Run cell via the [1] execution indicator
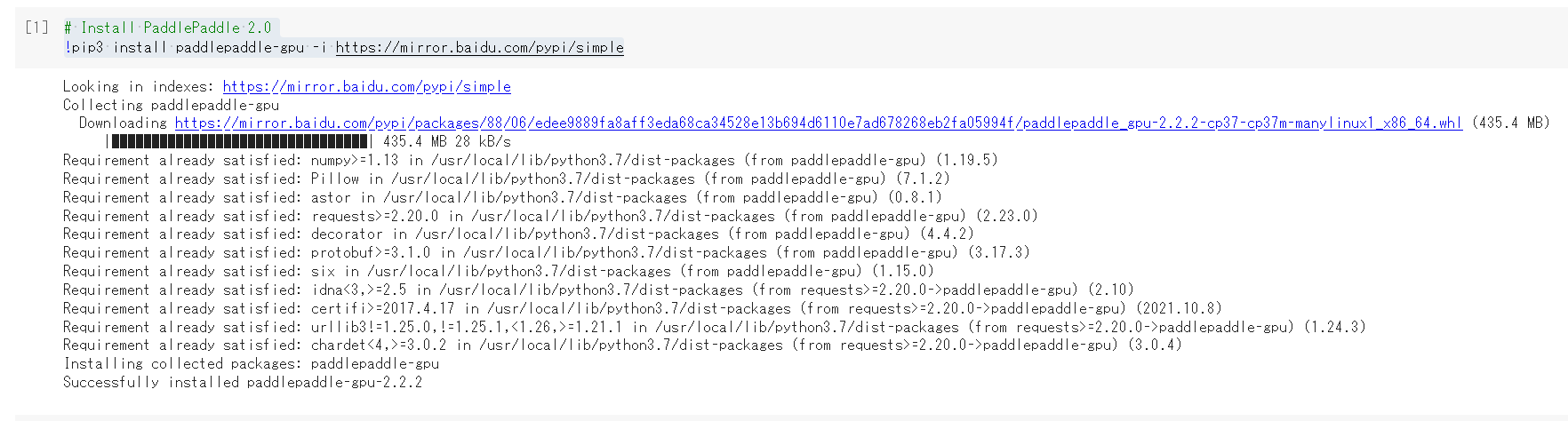 tap(36, 28)
